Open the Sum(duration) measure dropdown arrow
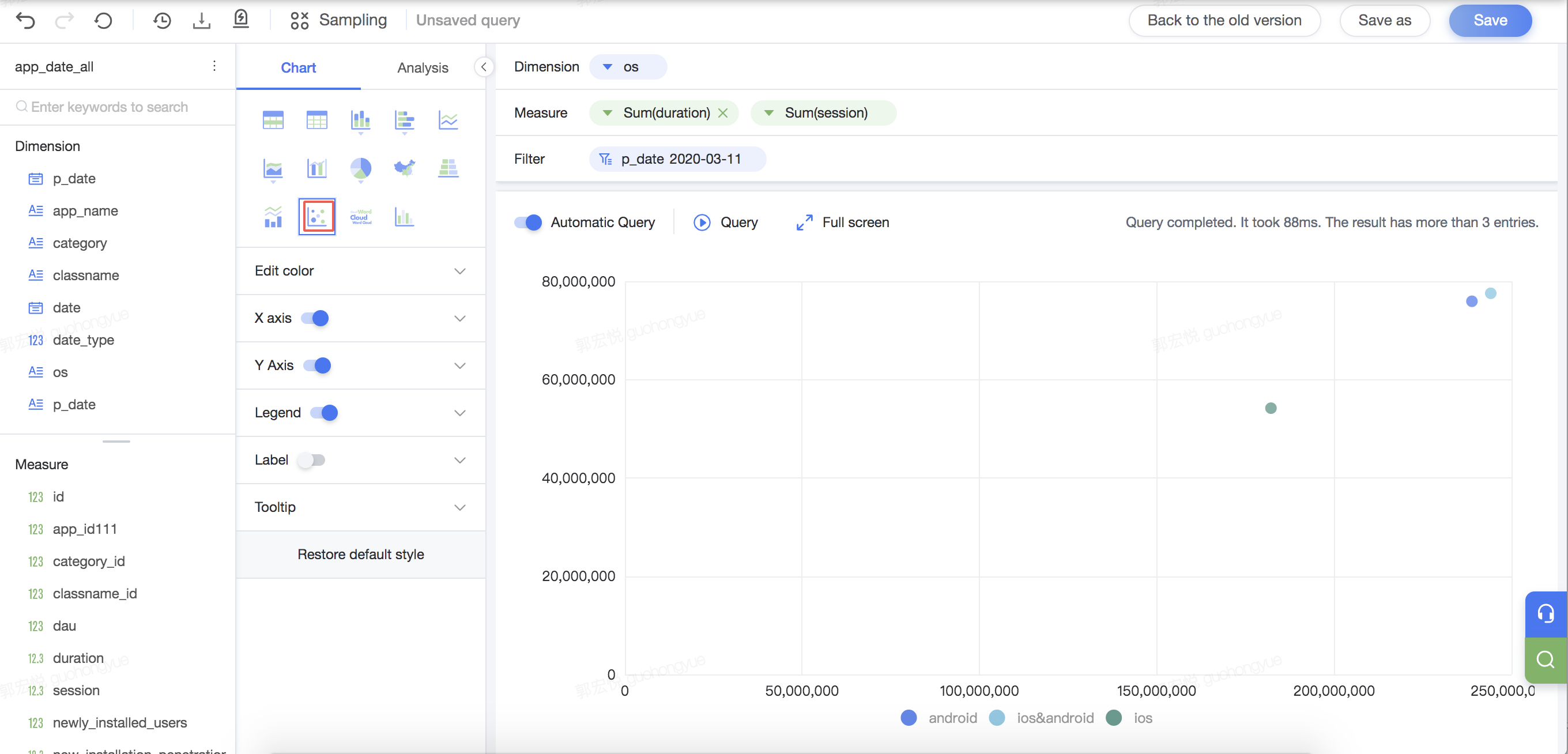 607,113
